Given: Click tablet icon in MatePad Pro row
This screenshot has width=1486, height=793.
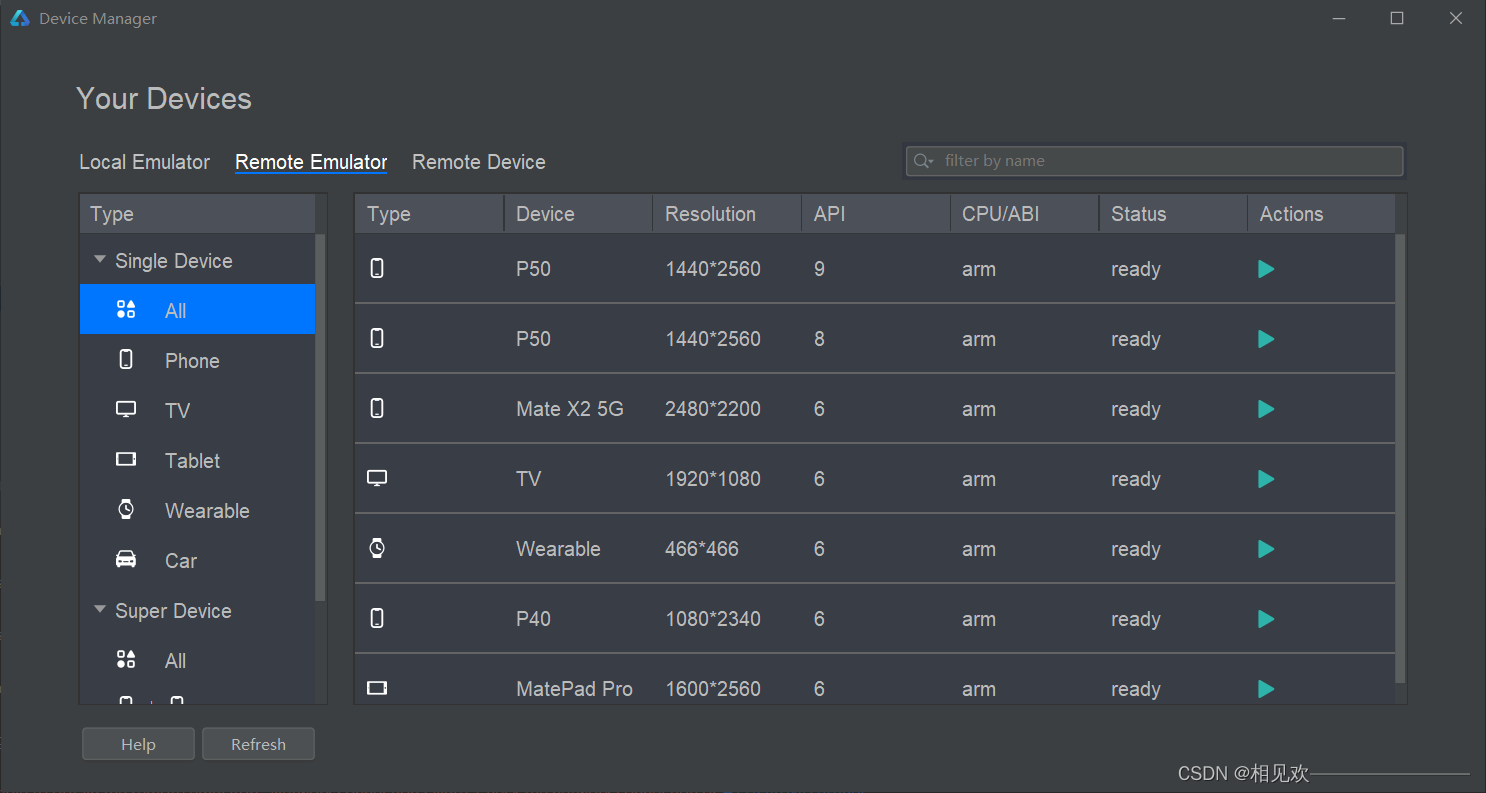Looking at the screenshot, I should coord(377,688).
